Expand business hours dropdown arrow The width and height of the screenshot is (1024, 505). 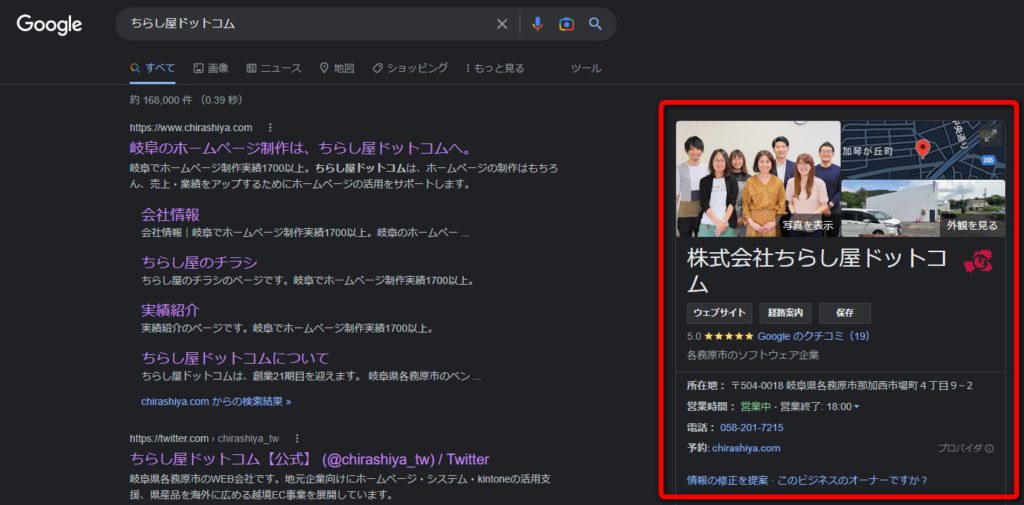tap(857, 407)
